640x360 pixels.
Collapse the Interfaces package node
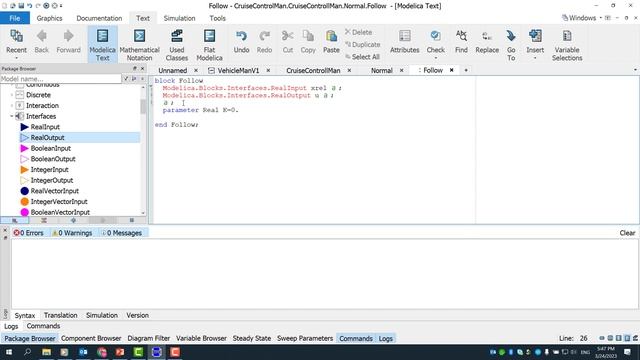12,116
